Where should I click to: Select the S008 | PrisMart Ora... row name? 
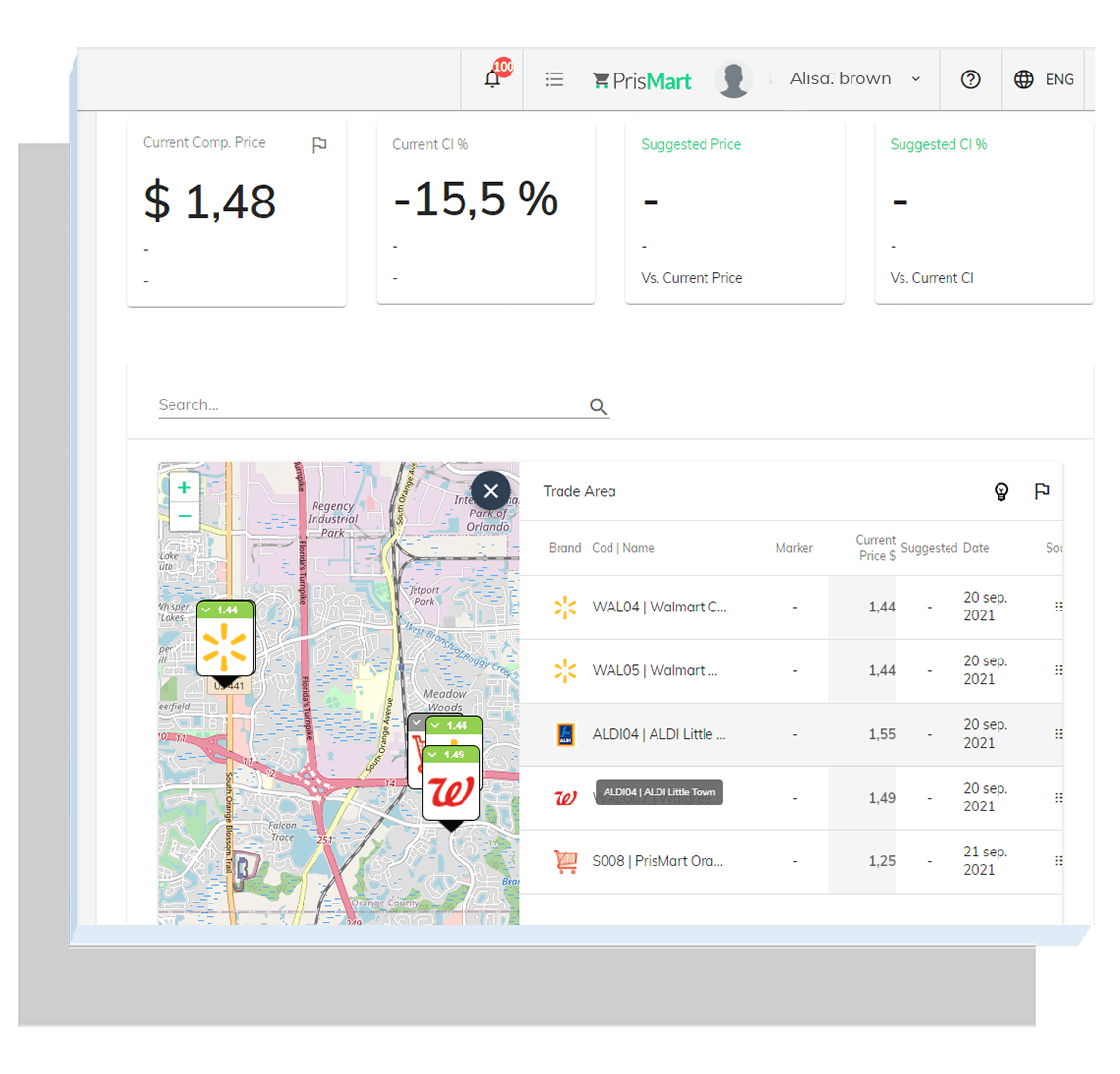click(657, 861)
